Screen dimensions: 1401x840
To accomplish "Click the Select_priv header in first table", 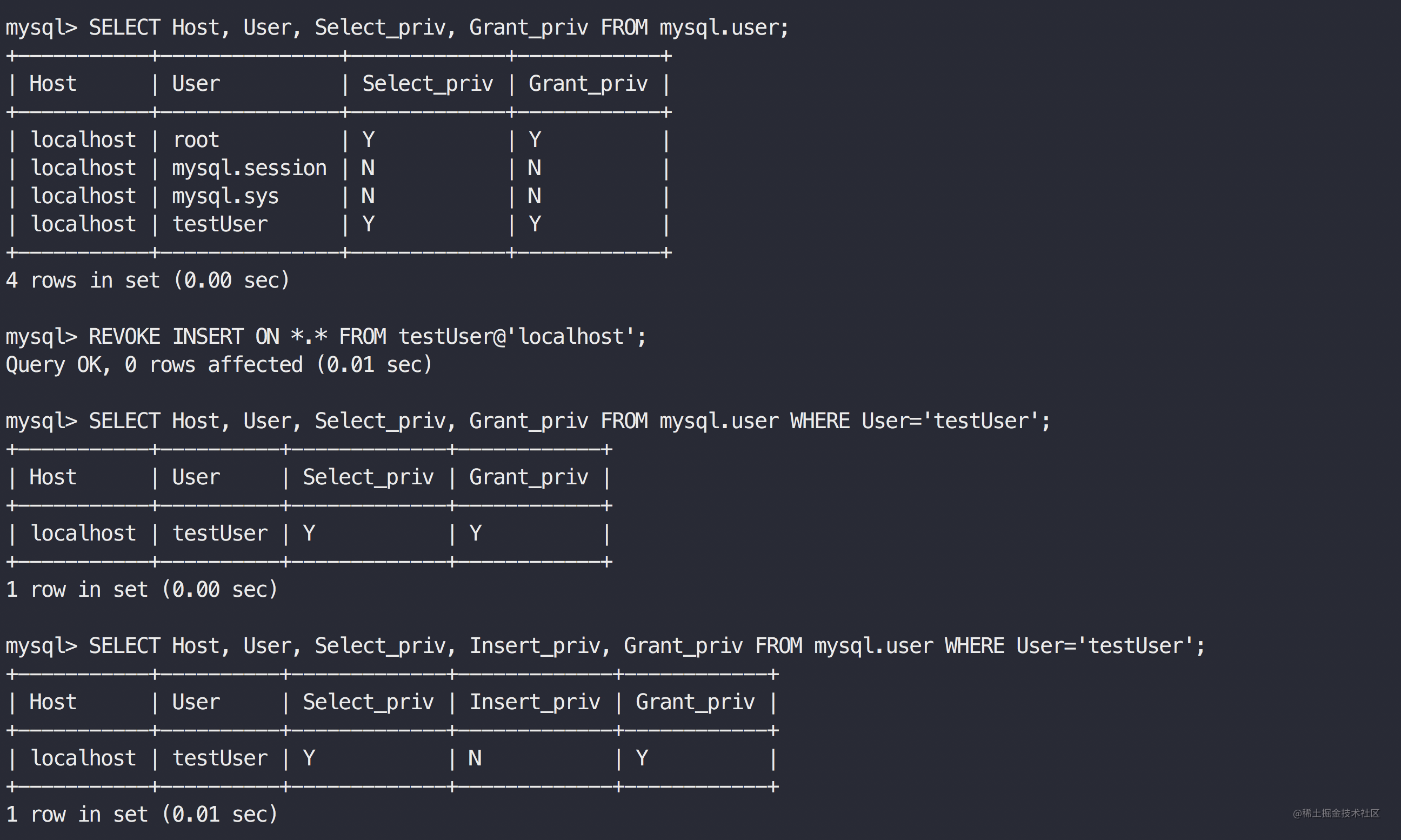I will [427, 84].
